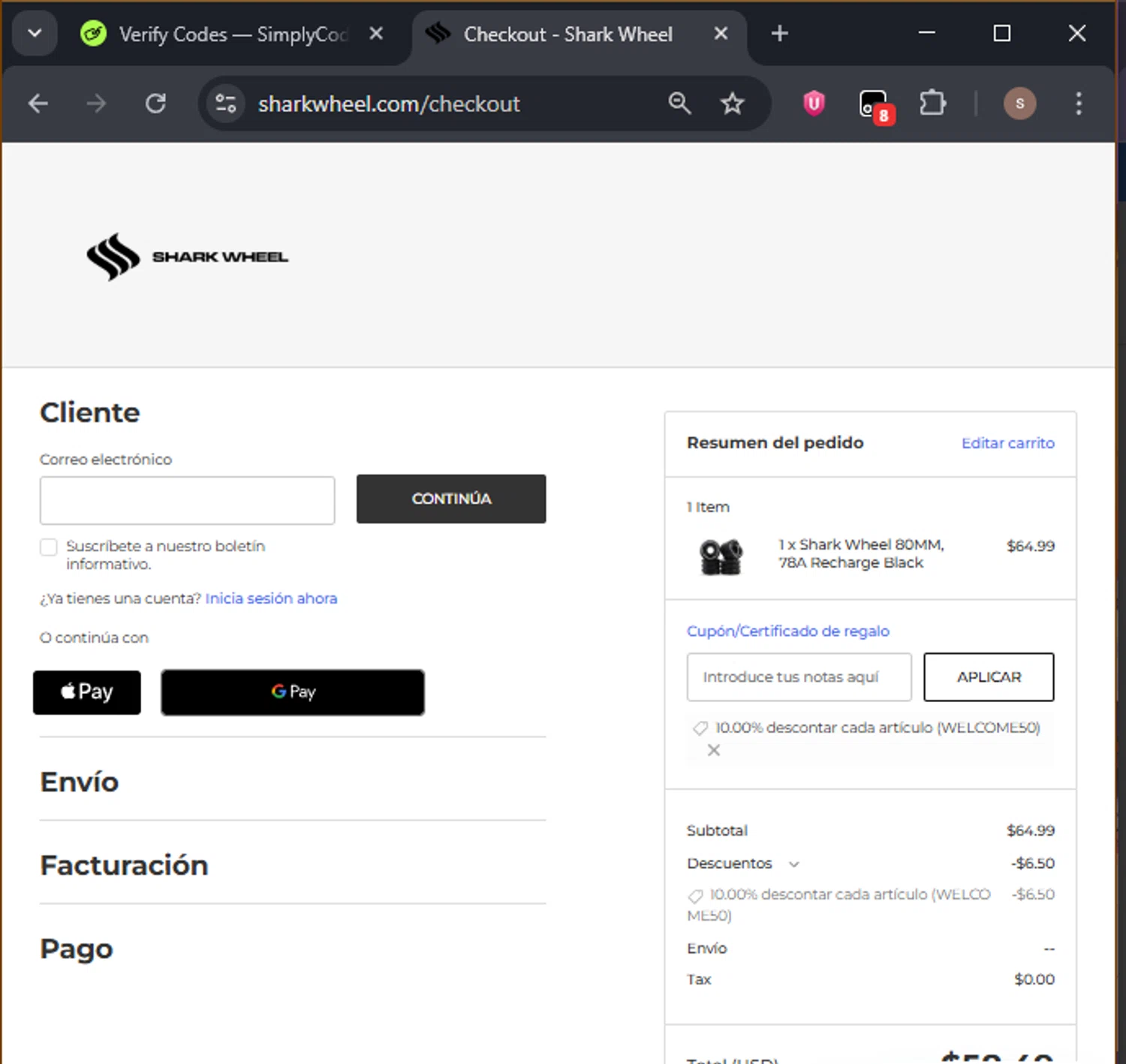Bookmark this page with the star icon
Viewport: 1126px width, 1064px height.
coord(732,104)
